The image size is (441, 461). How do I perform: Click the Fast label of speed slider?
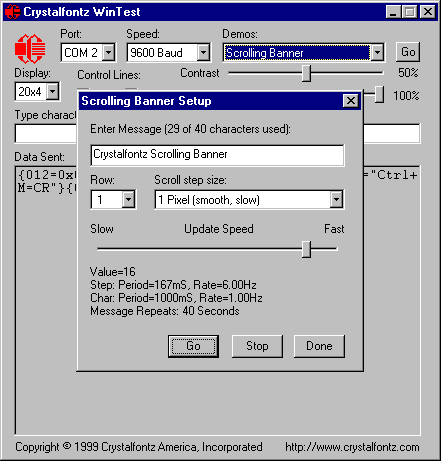(x=334, y=229)
